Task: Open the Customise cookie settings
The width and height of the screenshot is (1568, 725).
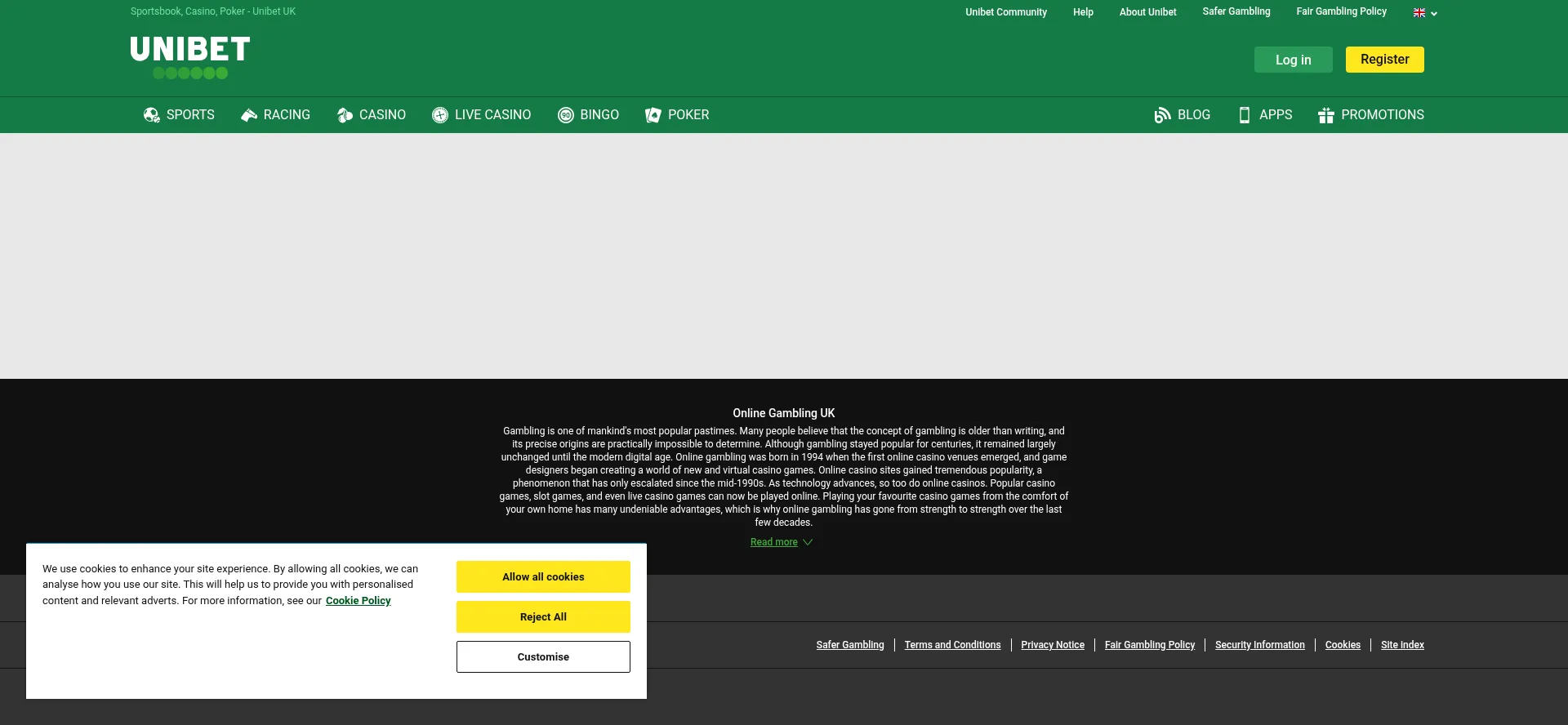Action: [x=543, y=656]
